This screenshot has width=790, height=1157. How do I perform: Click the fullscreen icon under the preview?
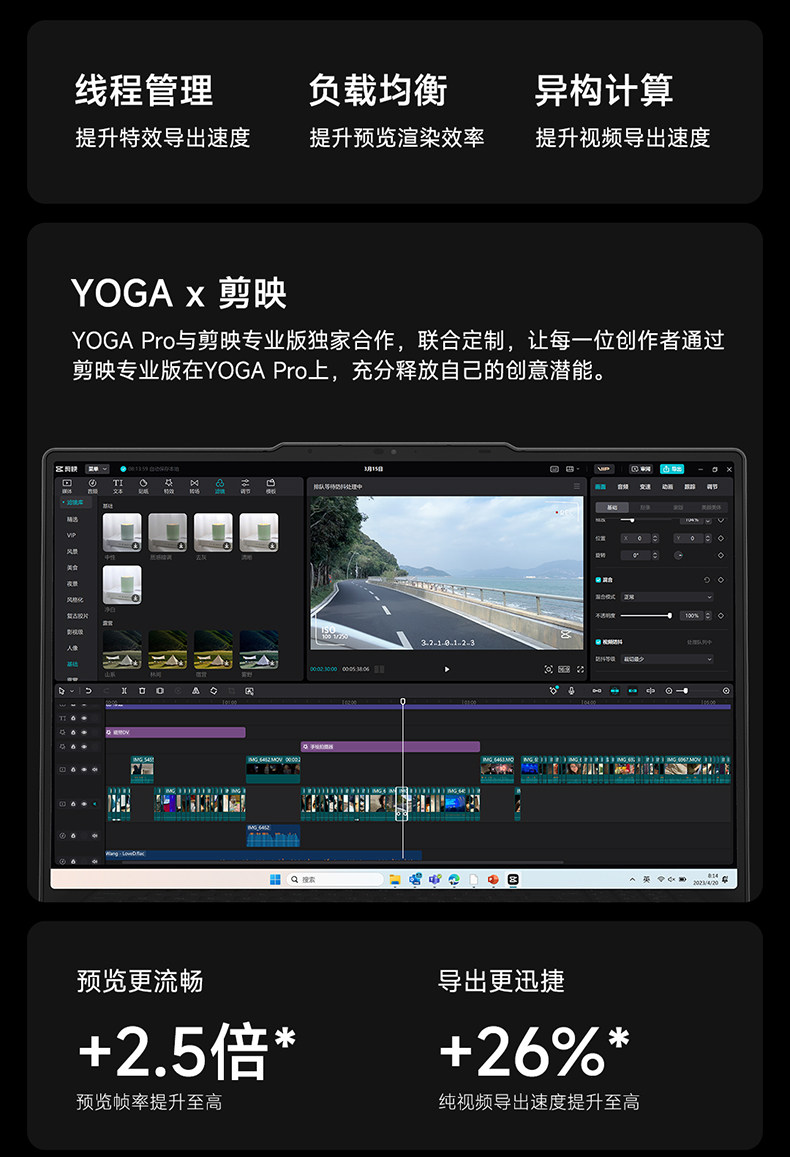coord(580,669)
